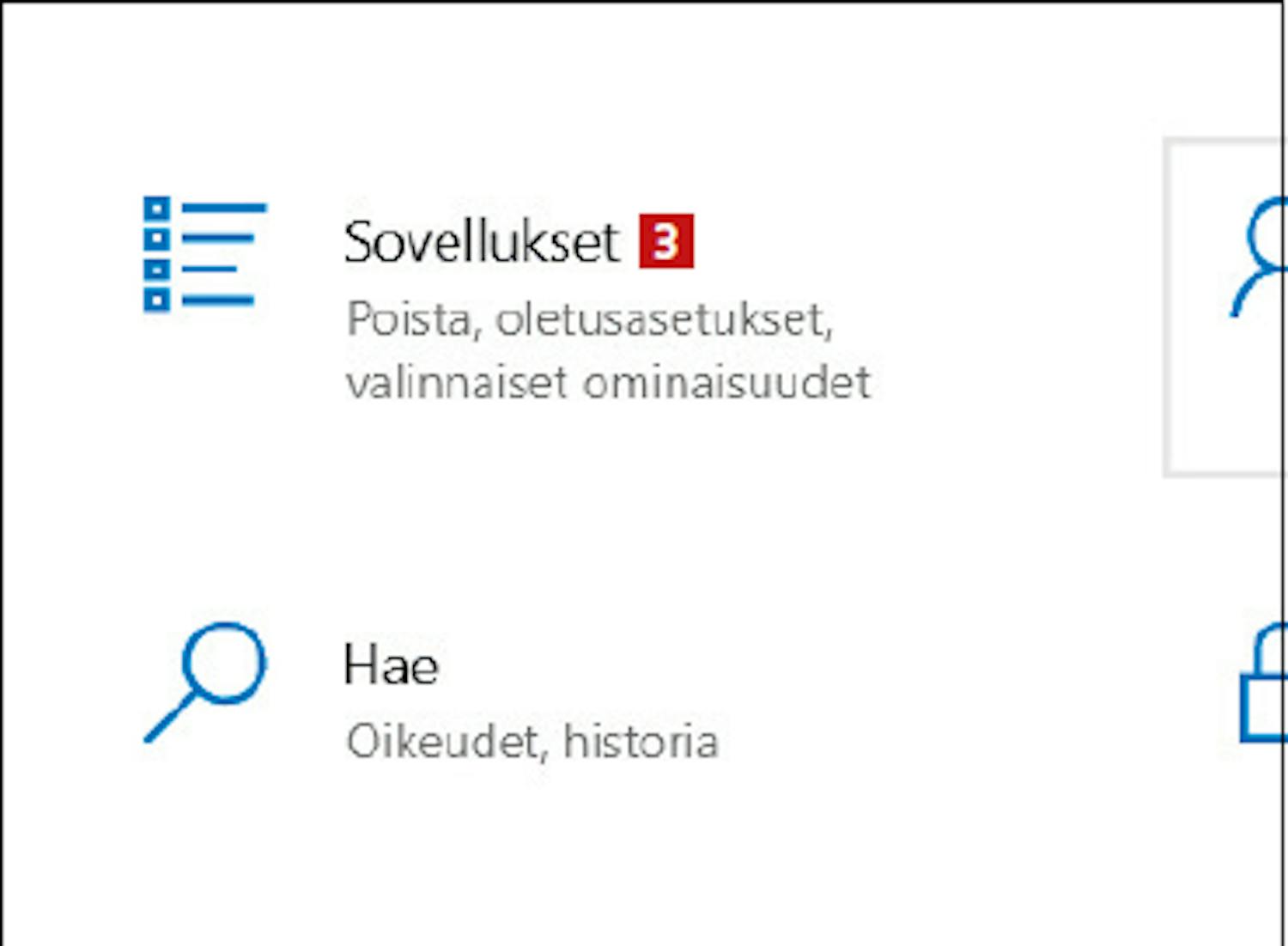
Task: Open the padlock privacy icon
Action: 1263,682
